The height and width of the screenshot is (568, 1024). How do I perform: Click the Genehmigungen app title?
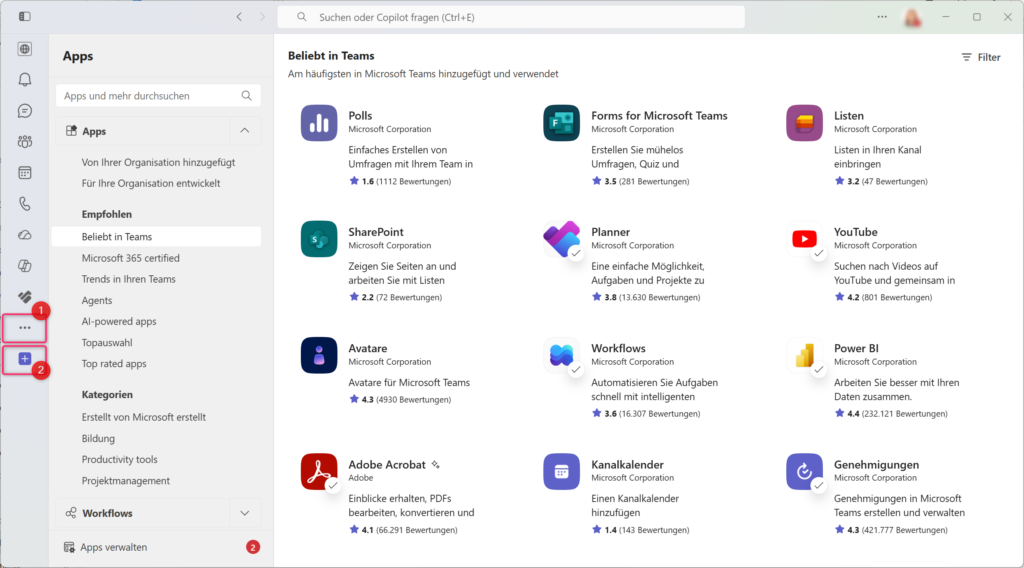876,465
